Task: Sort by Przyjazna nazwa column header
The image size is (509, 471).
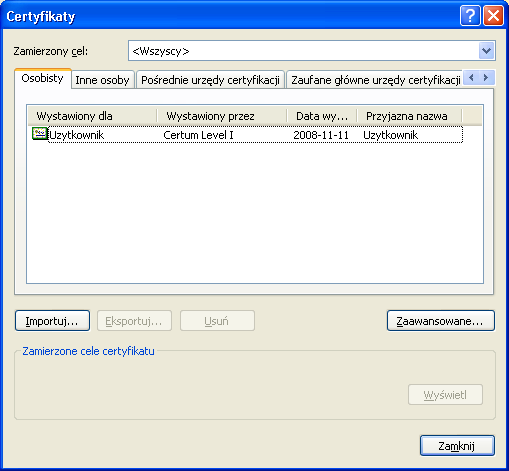Action: coord(409,116)
